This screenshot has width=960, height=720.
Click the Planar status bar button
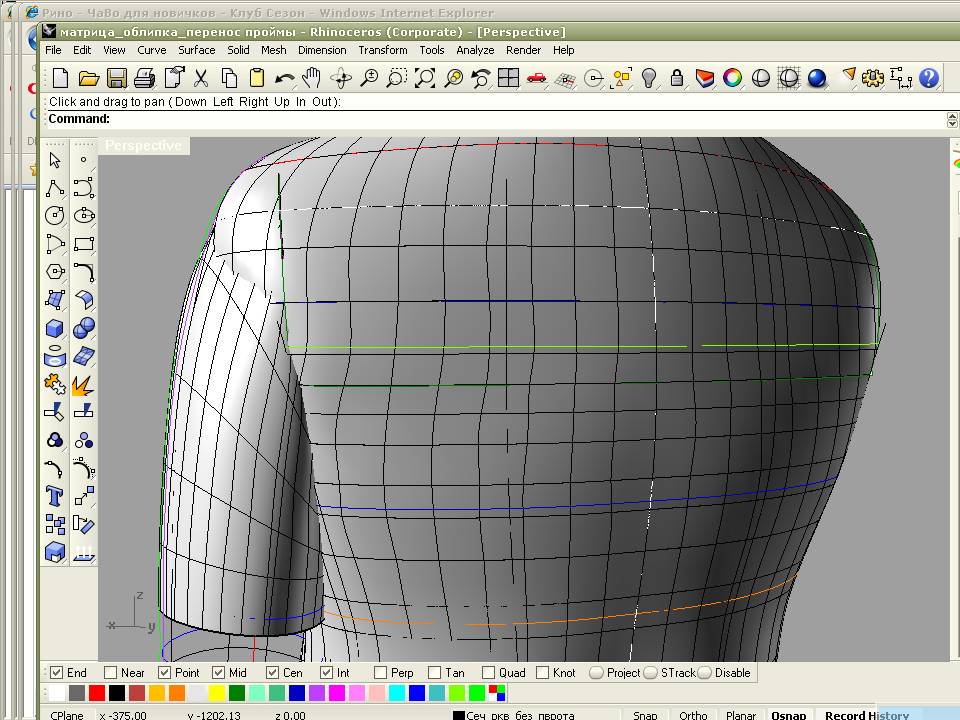pos(741,714)
